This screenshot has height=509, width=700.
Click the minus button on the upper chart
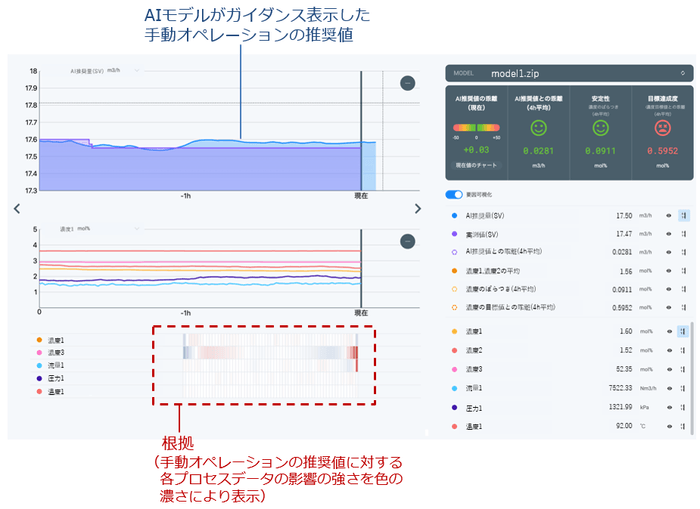point(407,83)
